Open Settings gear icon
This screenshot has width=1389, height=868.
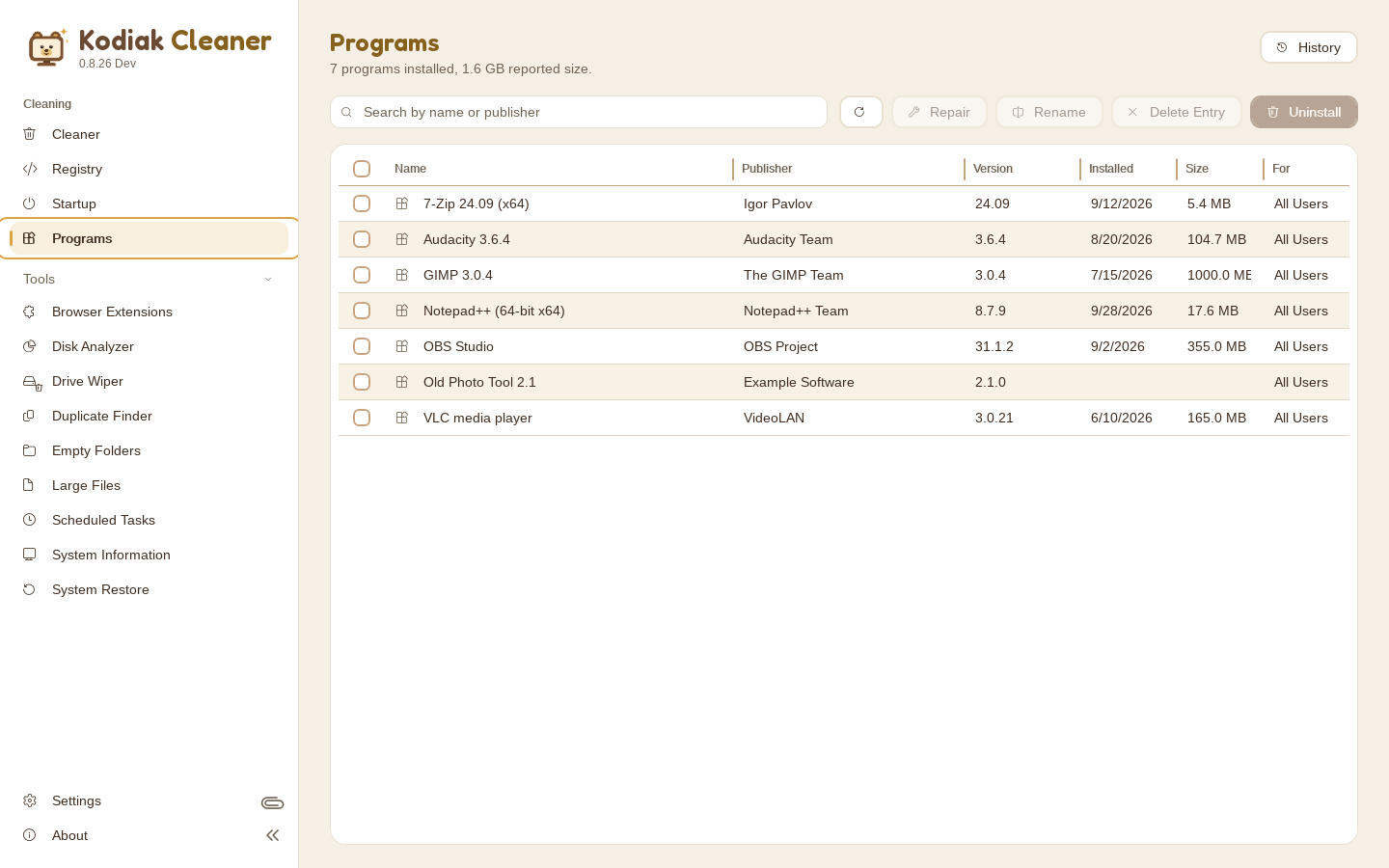point(30,800)
